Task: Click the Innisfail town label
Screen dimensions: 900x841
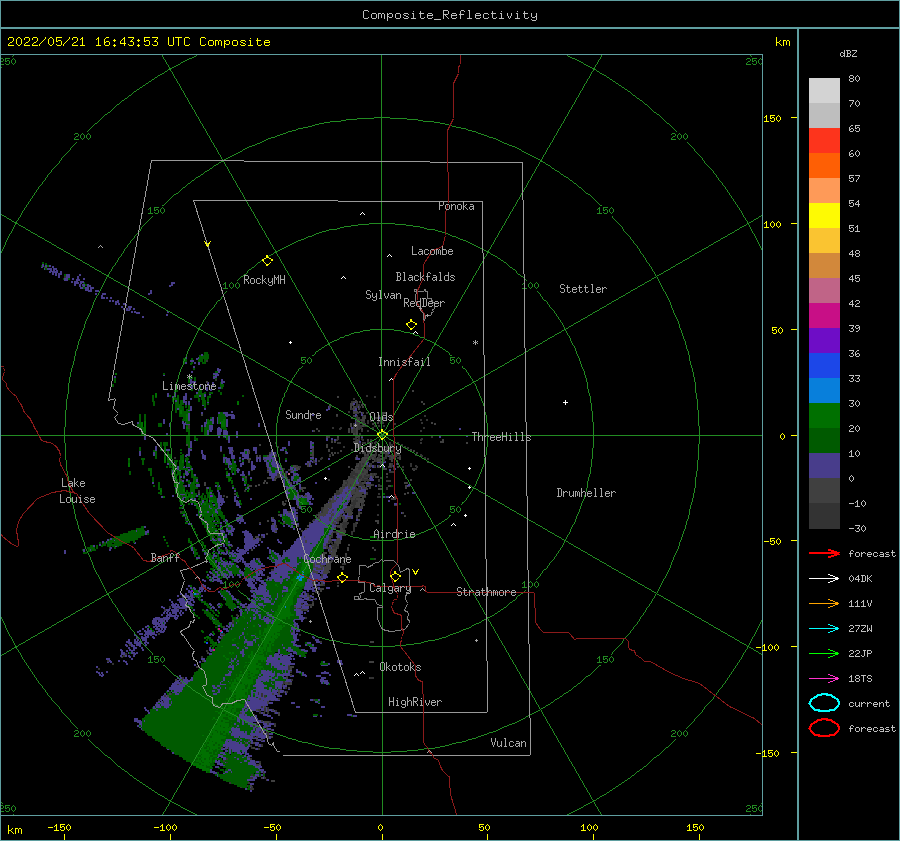Action: (x=404, y=362)
